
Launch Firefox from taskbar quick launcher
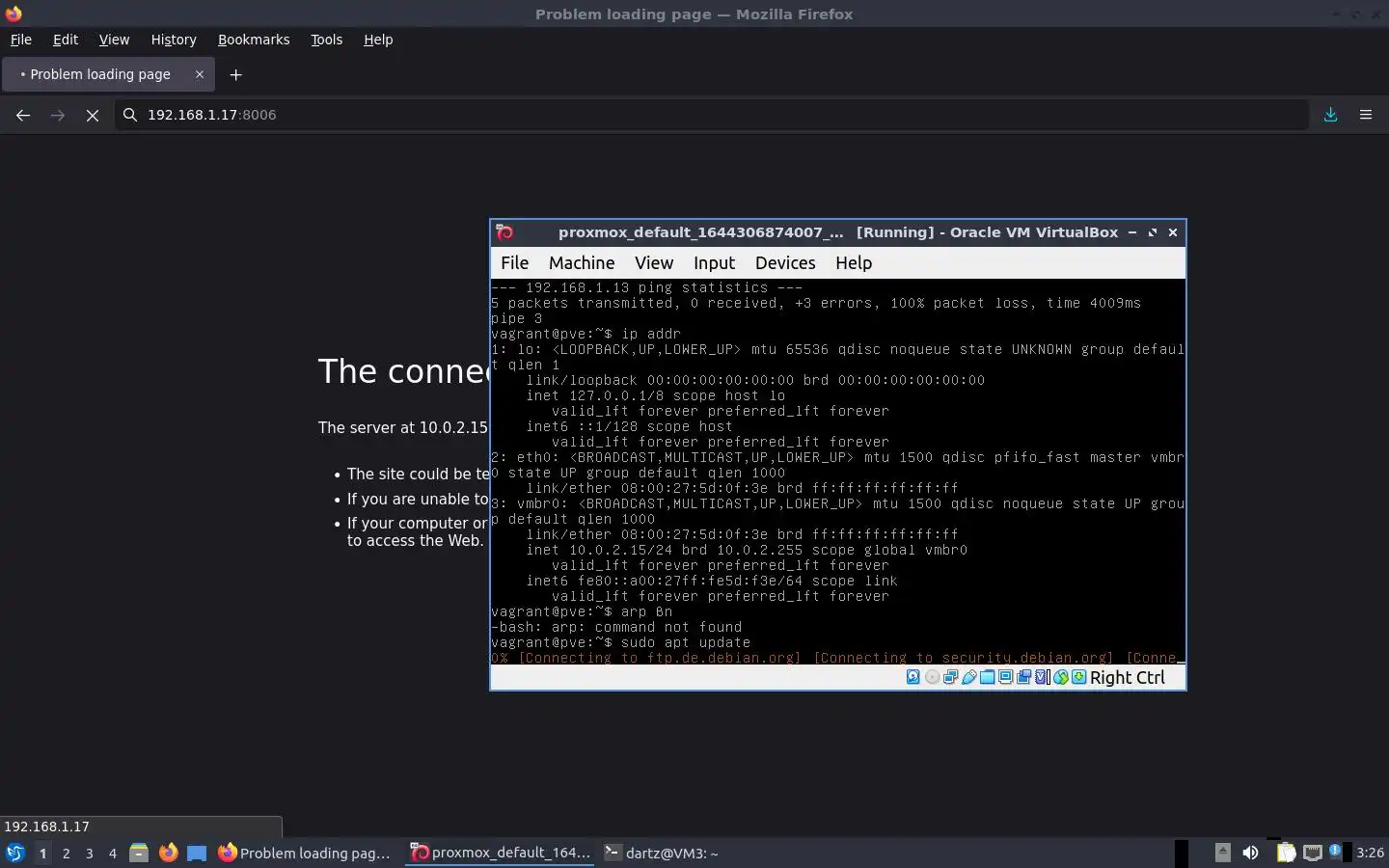tap(168, 853)
